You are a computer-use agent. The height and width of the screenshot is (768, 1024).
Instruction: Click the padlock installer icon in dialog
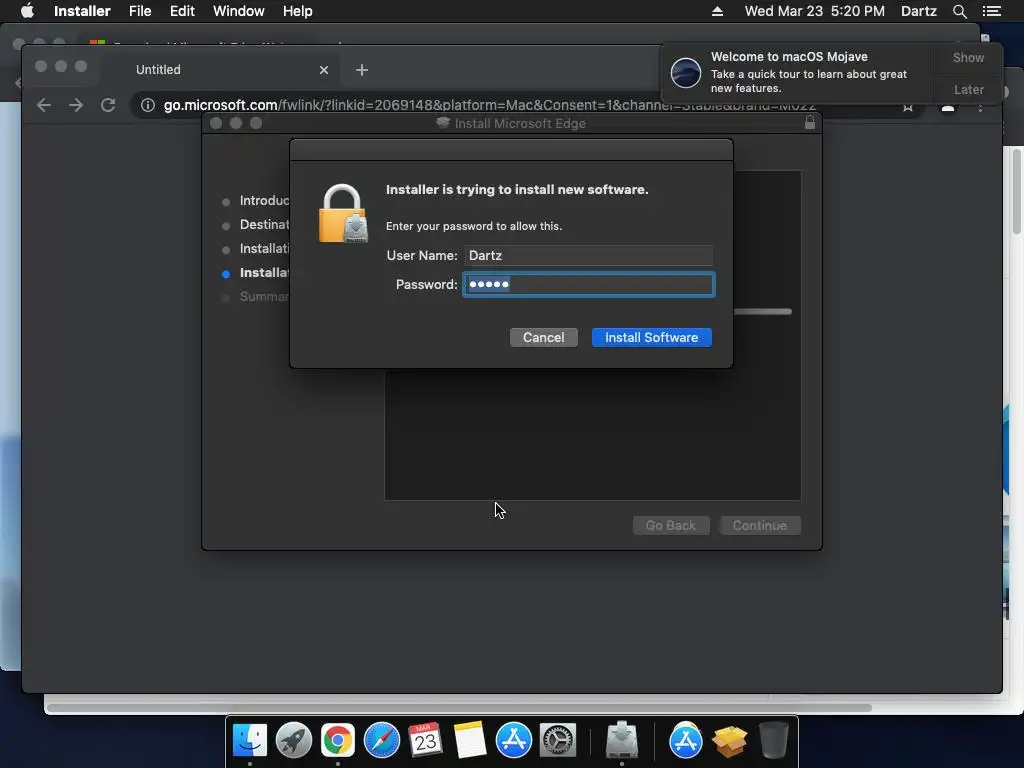pos(344,214)
